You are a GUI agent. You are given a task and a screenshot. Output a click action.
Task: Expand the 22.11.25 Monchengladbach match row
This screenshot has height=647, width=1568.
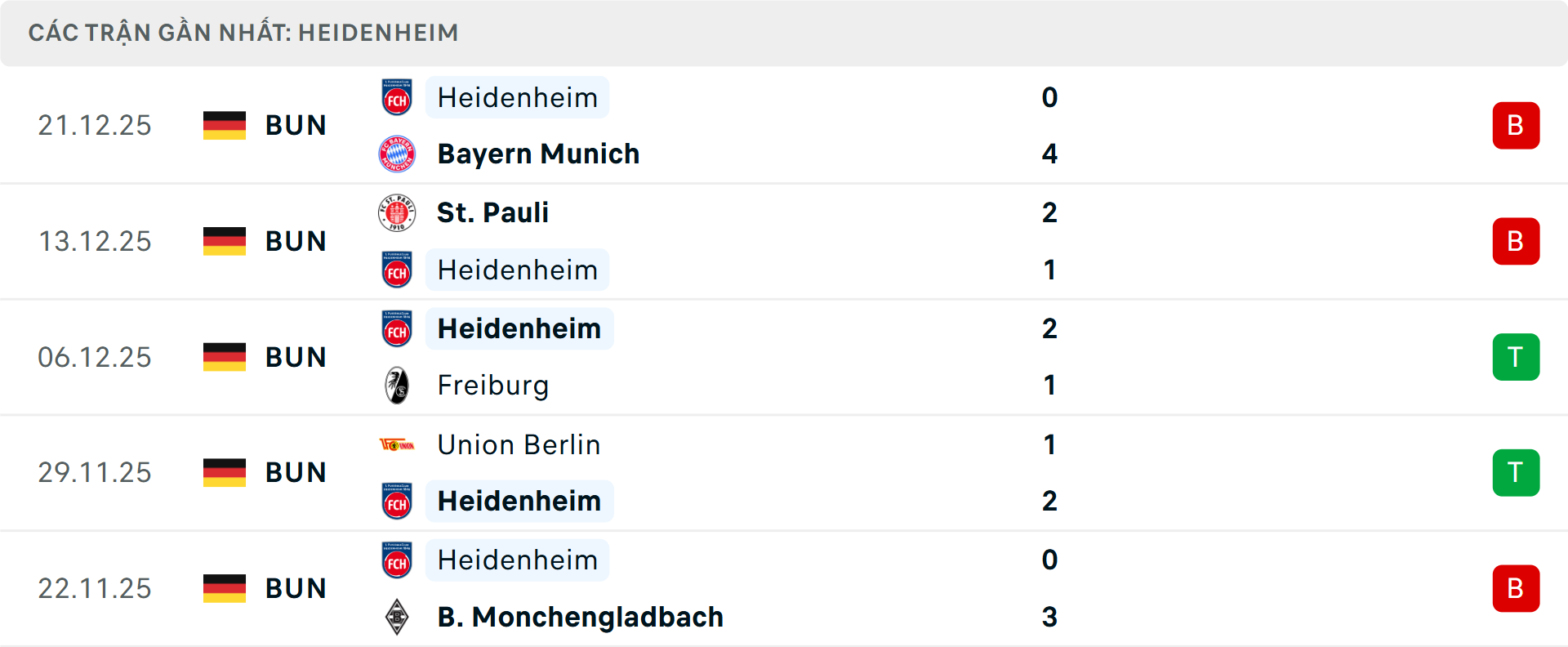tap(784, 588)
